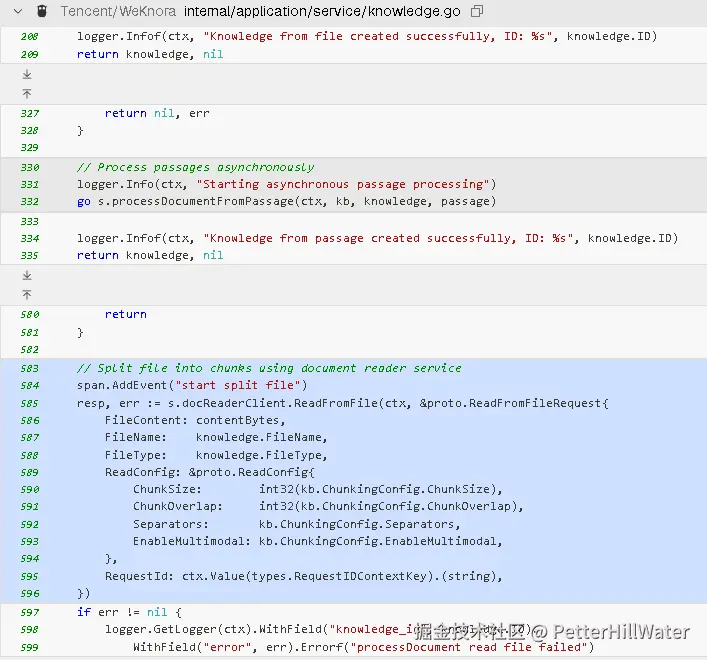Click kb.ChunkingConfig.EnableMultimodal value
The height and width of the screenshot is (660, 707).
pos(380,541)
